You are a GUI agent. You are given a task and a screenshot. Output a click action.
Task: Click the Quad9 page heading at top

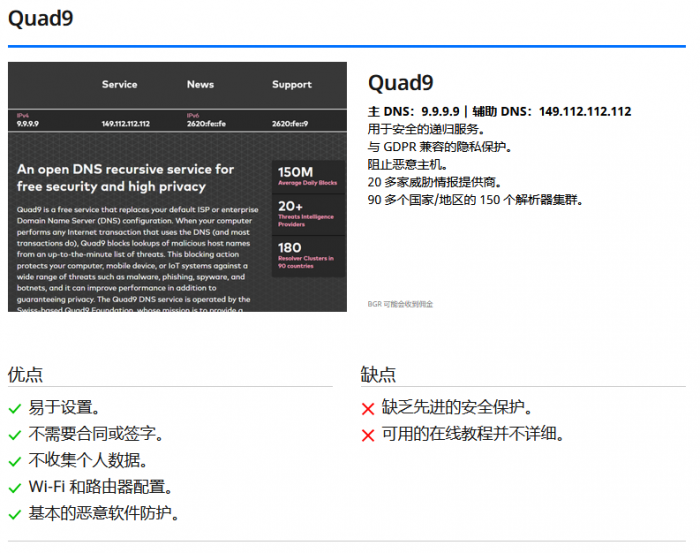pyautogui.click(x=40, y=19)
